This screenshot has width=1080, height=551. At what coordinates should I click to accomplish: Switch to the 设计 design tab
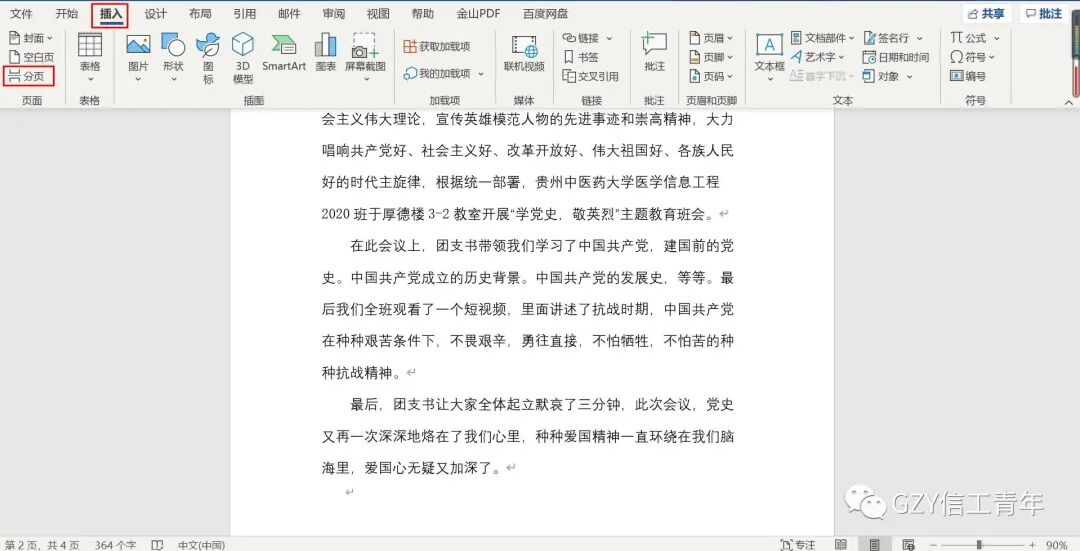point(156,14)
